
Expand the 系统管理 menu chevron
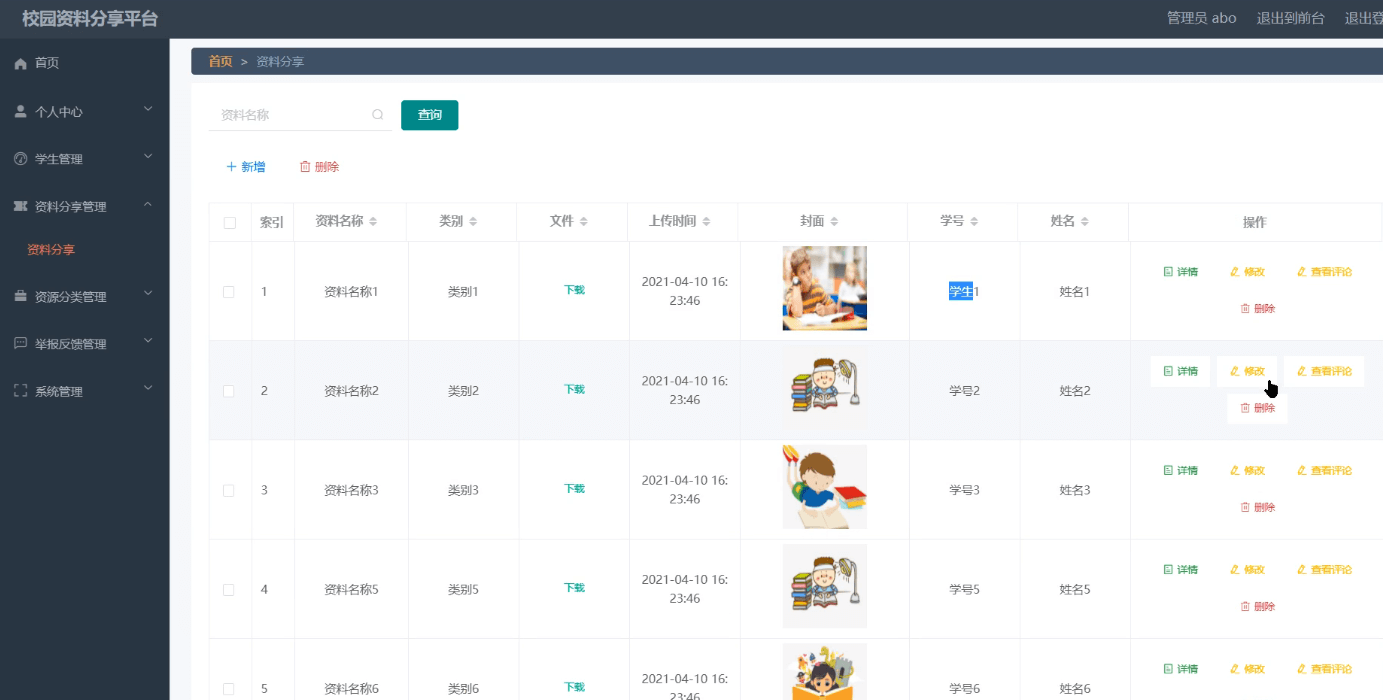148,390
